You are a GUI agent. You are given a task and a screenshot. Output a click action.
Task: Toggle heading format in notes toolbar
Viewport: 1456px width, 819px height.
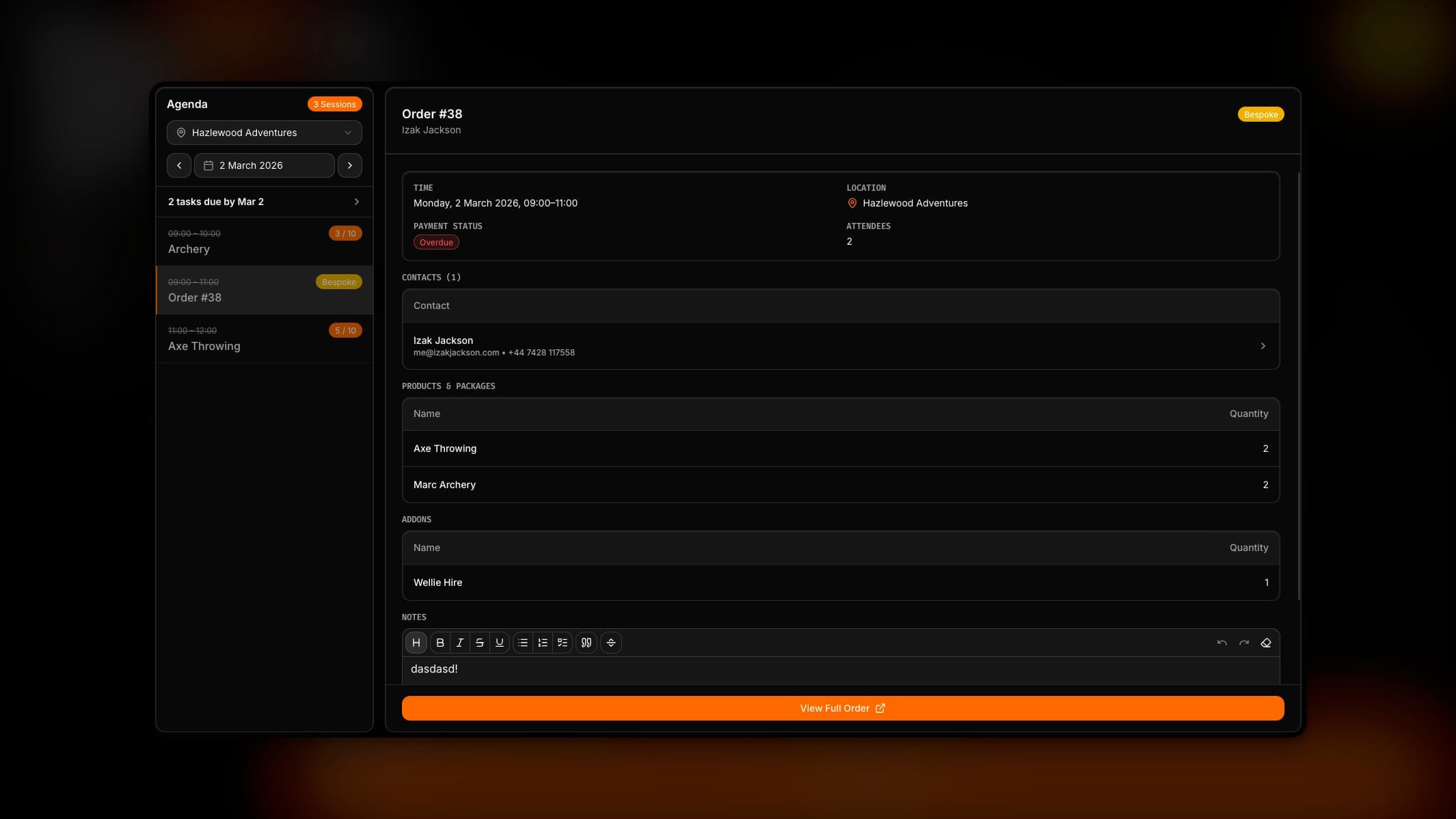pyautogui.click(x=416, y=643)
